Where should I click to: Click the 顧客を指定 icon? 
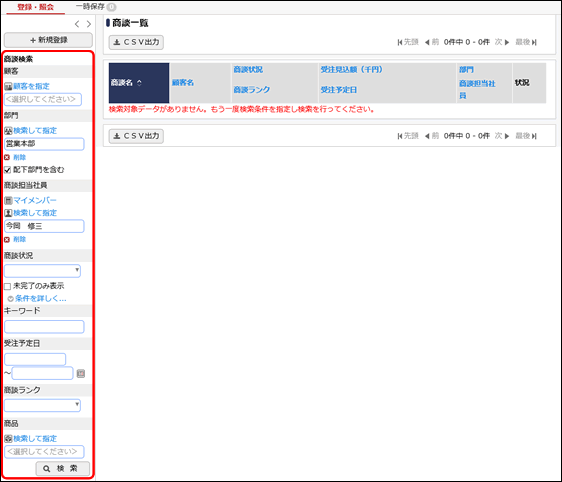8,86
